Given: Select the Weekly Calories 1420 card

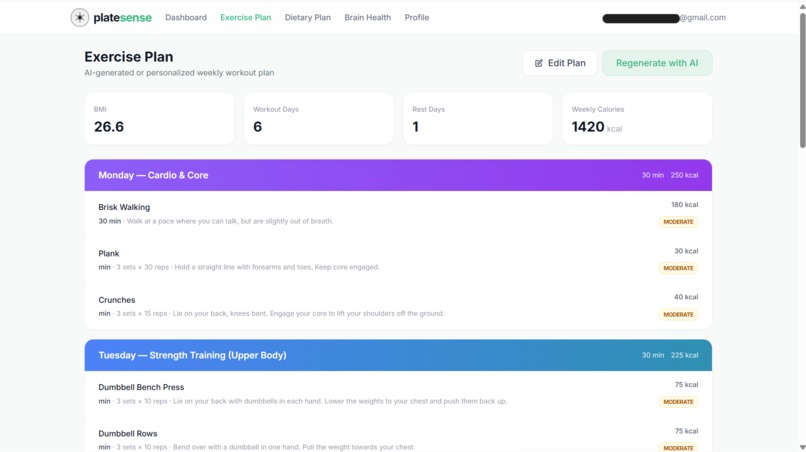Looking at the screenshot, I should tap(637, 119).
